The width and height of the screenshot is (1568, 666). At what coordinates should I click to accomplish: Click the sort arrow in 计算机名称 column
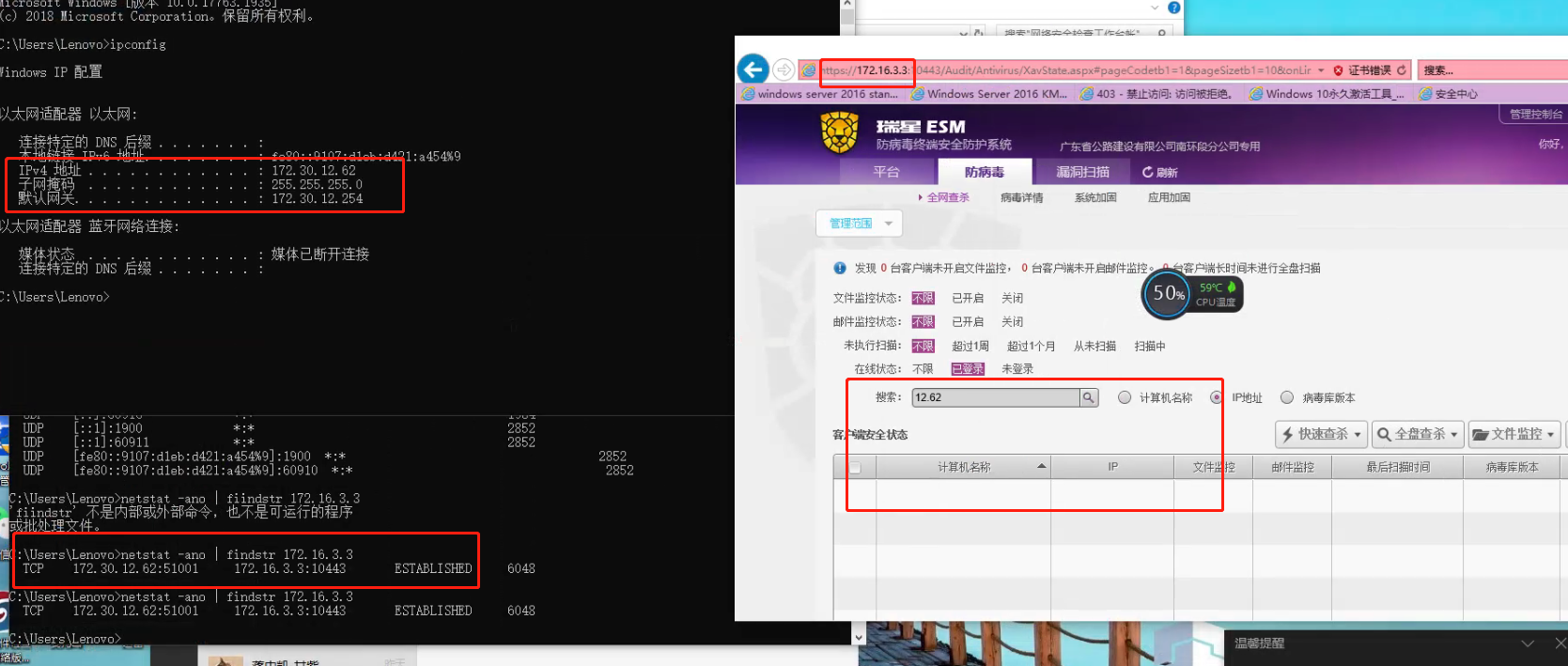pyautogui.click(x=1041, y=467)
